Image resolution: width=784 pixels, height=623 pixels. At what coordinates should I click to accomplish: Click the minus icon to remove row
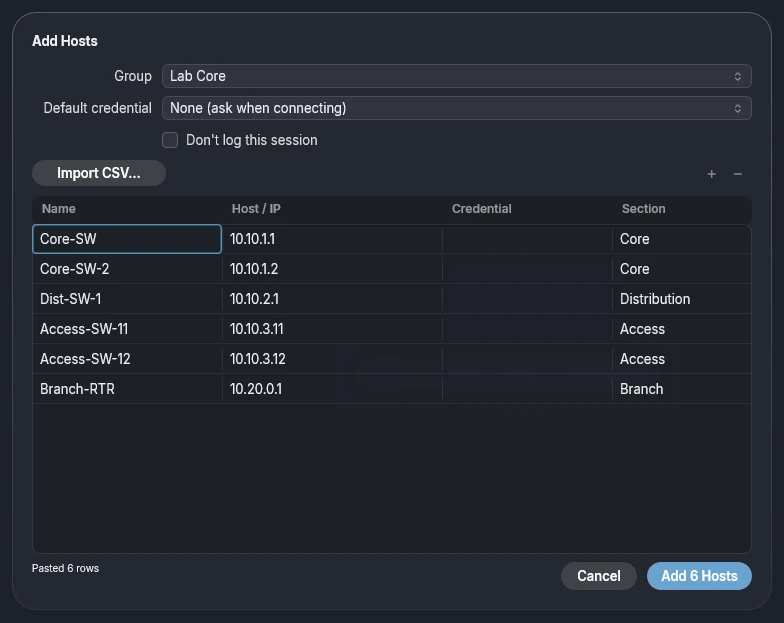[x=738, y=174]
